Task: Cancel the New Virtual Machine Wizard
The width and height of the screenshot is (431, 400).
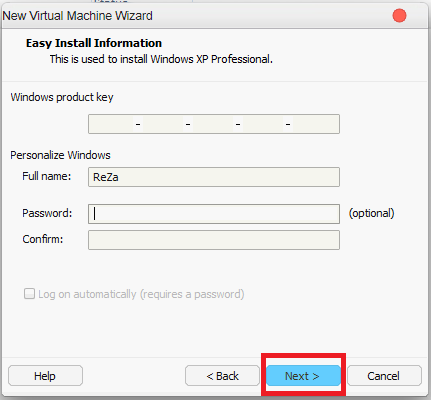Action: click(384, 376)
